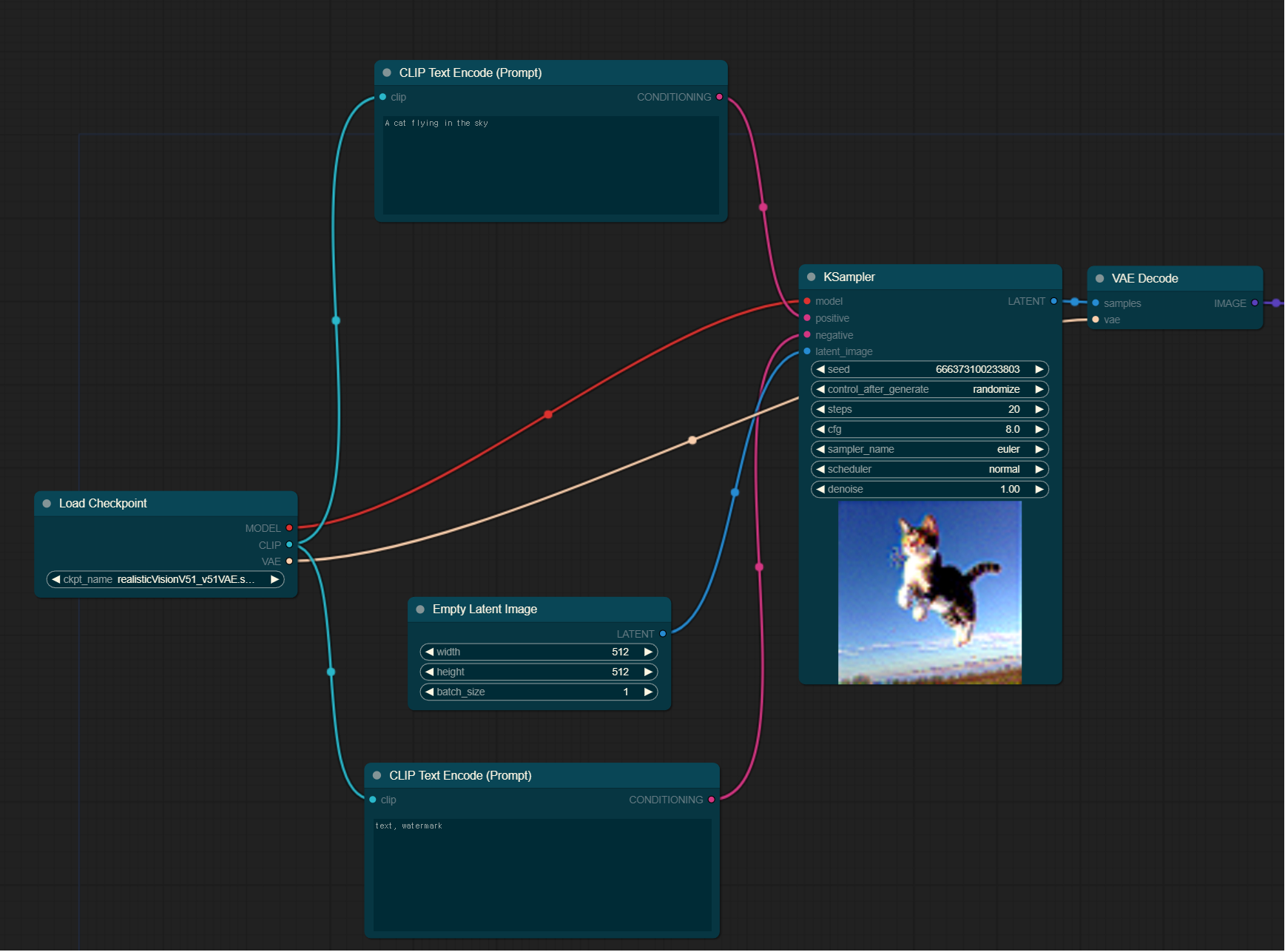This screenshot has height=952, width=1285.
Task: Click the positive input port on KSampler
Action: 807,318
